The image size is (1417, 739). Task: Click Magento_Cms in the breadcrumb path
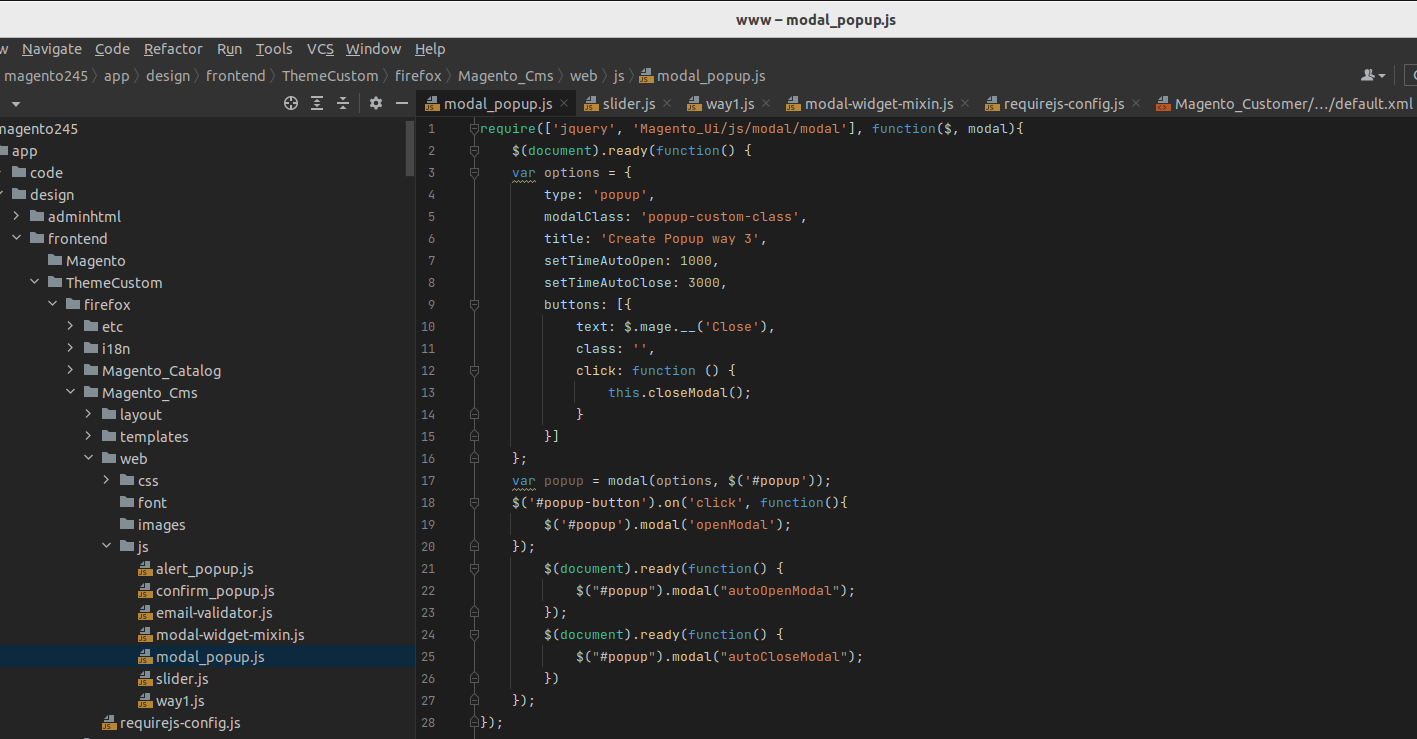[x=506, y=76]
